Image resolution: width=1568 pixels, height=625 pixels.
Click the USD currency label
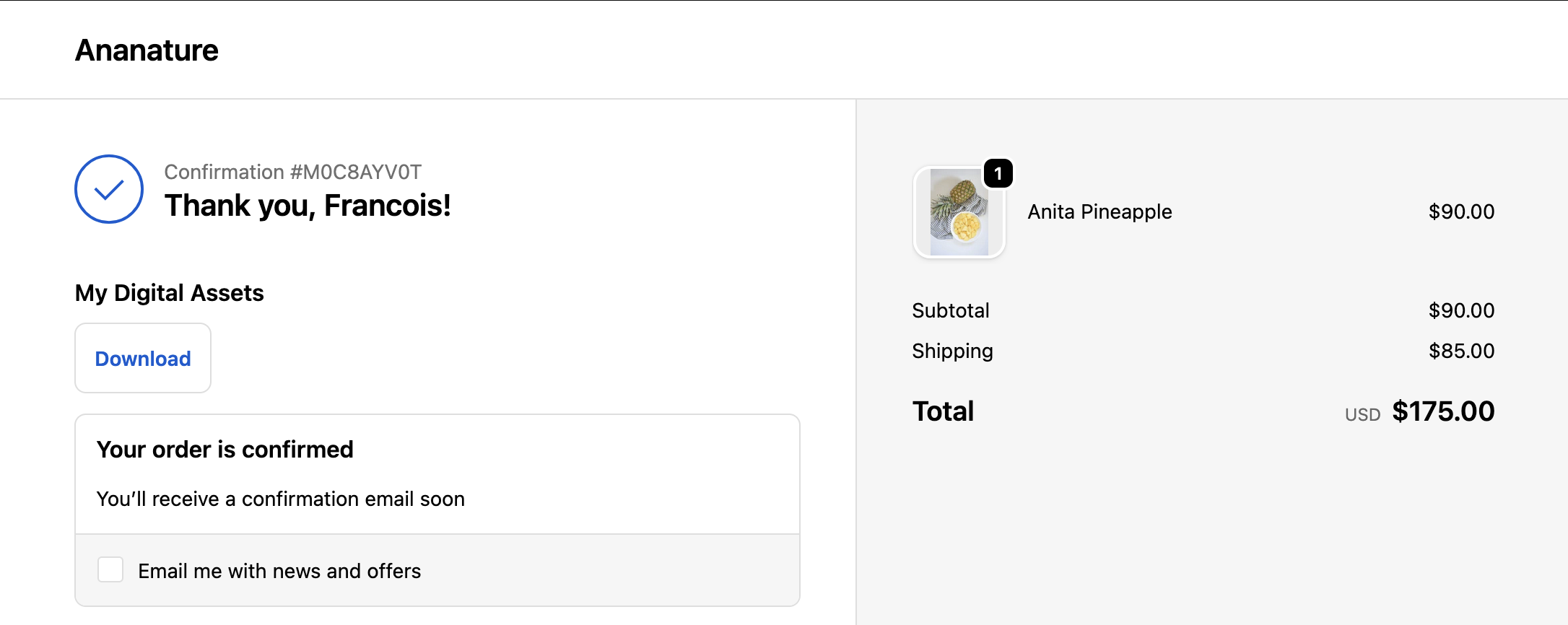point(1362,414)
